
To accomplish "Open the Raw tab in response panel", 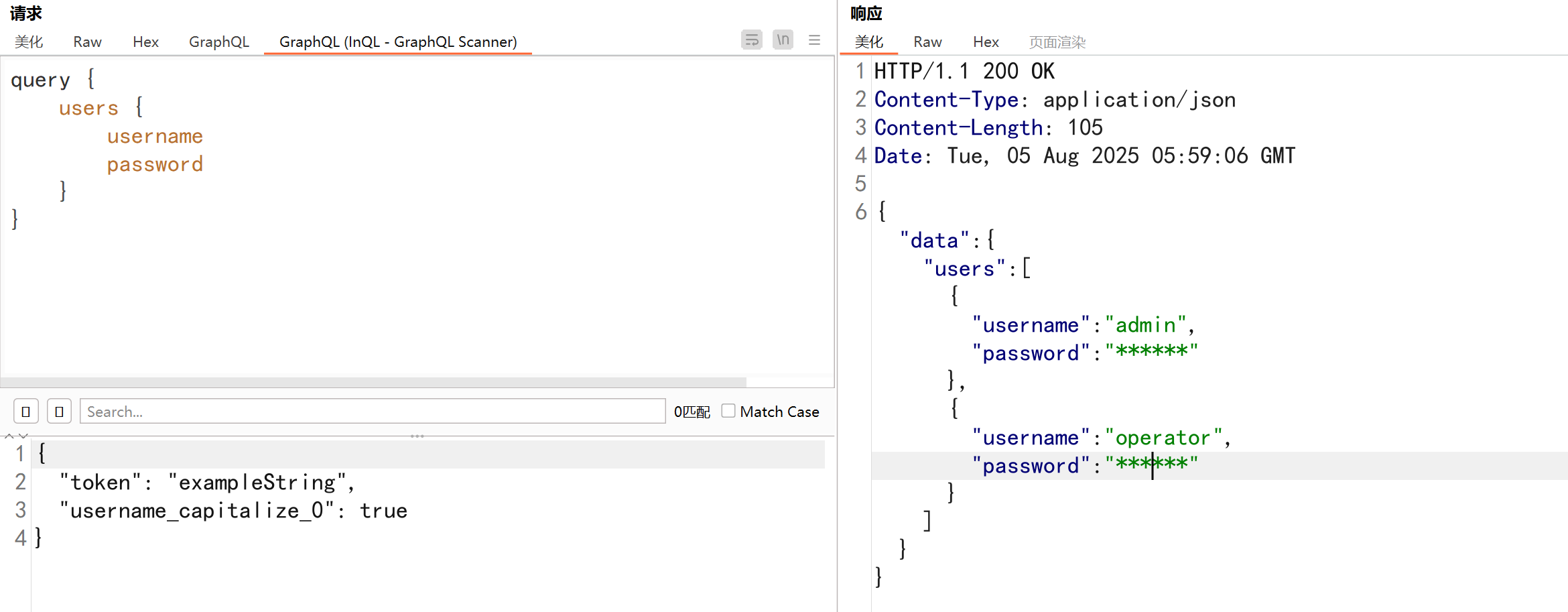I will pyautogui.click(x=927, y=42).
